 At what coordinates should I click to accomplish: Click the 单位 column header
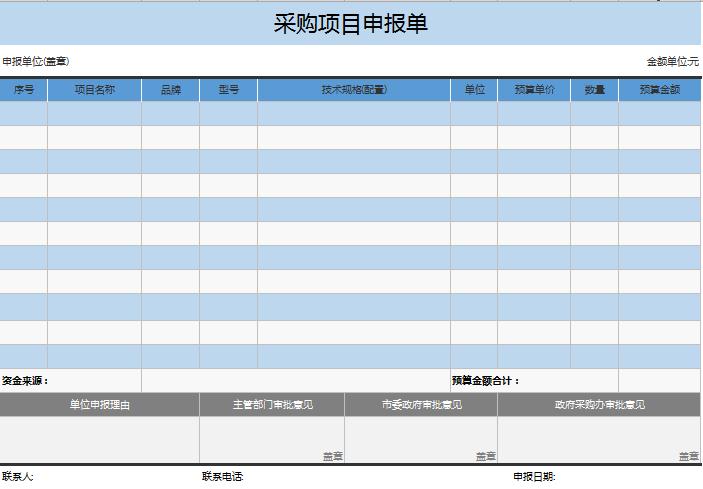click(474, 90)
